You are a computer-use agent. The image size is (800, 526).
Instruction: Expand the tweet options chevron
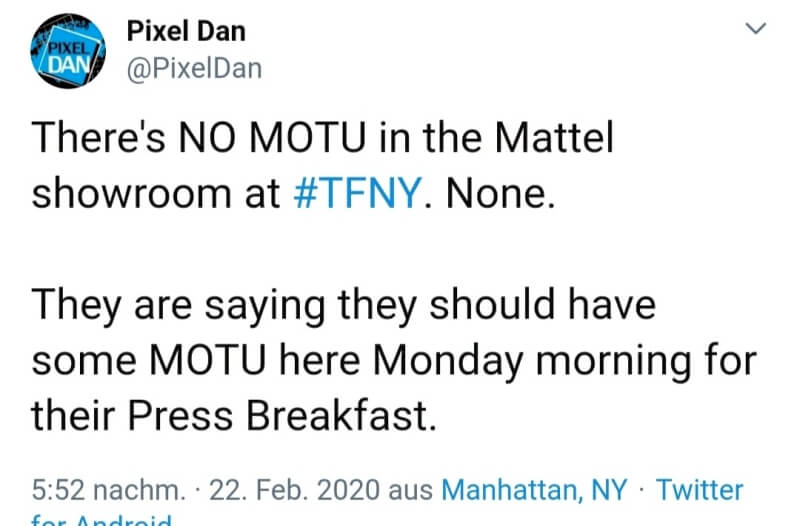pos(756,28)
